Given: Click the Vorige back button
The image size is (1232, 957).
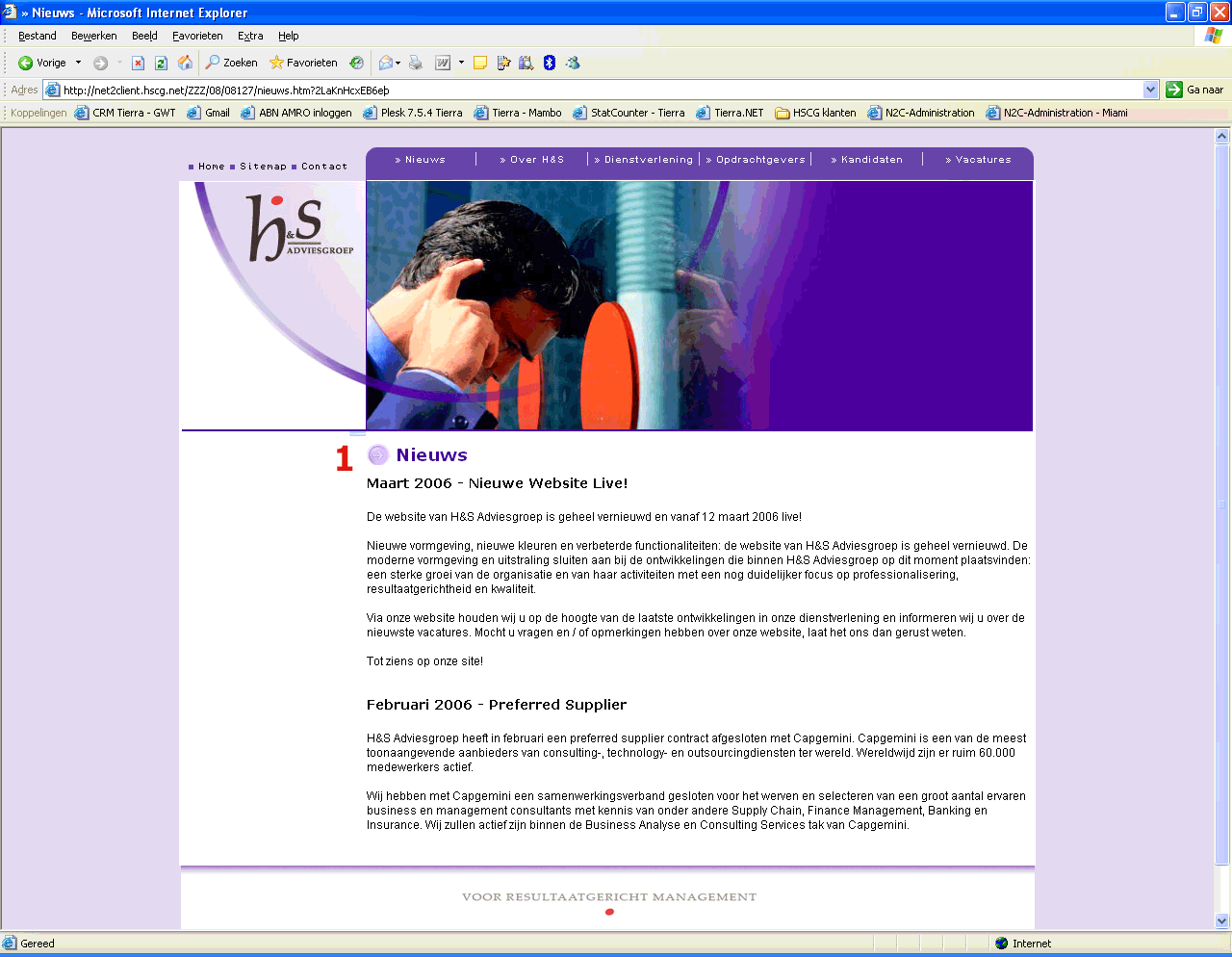Looking at the screenshot, I should pos(42,63).
